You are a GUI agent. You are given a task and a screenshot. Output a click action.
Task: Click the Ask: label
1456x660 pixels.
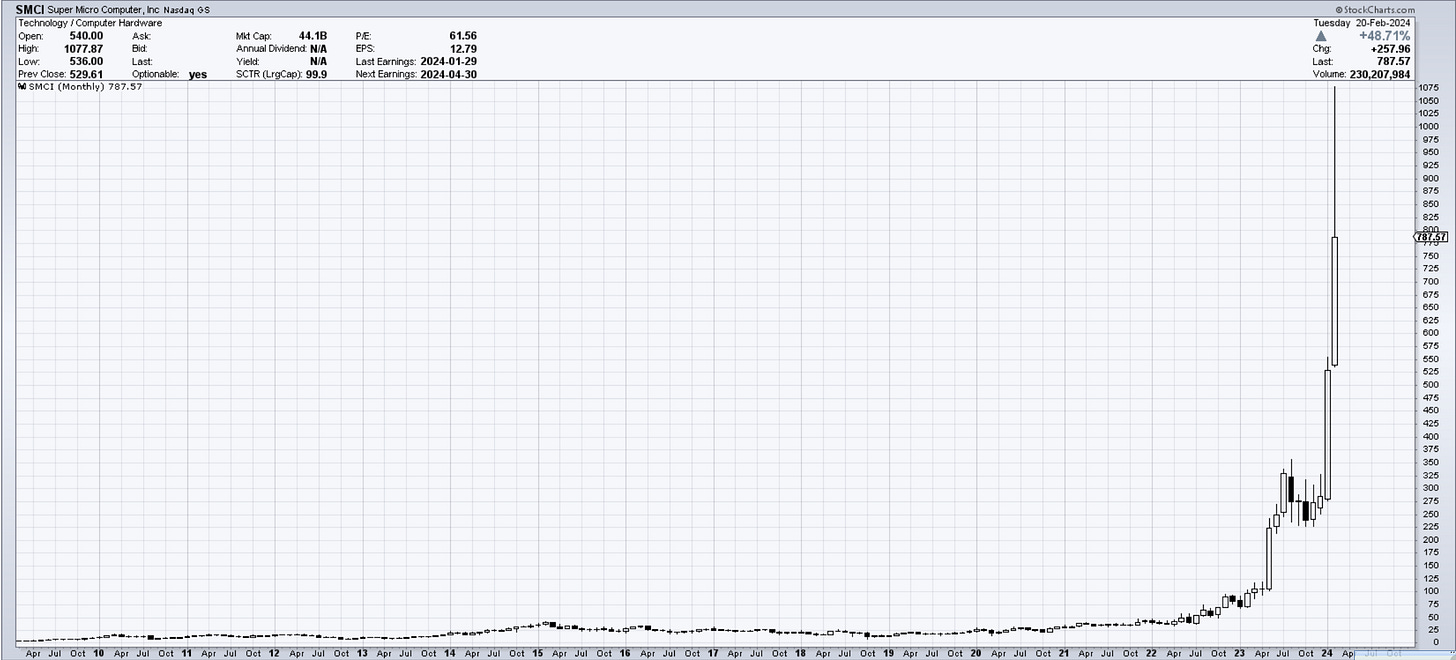click(x=141, y=35)
